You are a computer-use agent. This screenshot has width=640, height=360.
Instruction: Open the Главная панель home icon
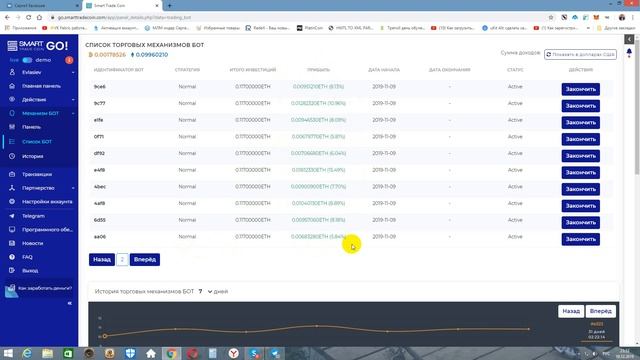[x=12, y=86]
